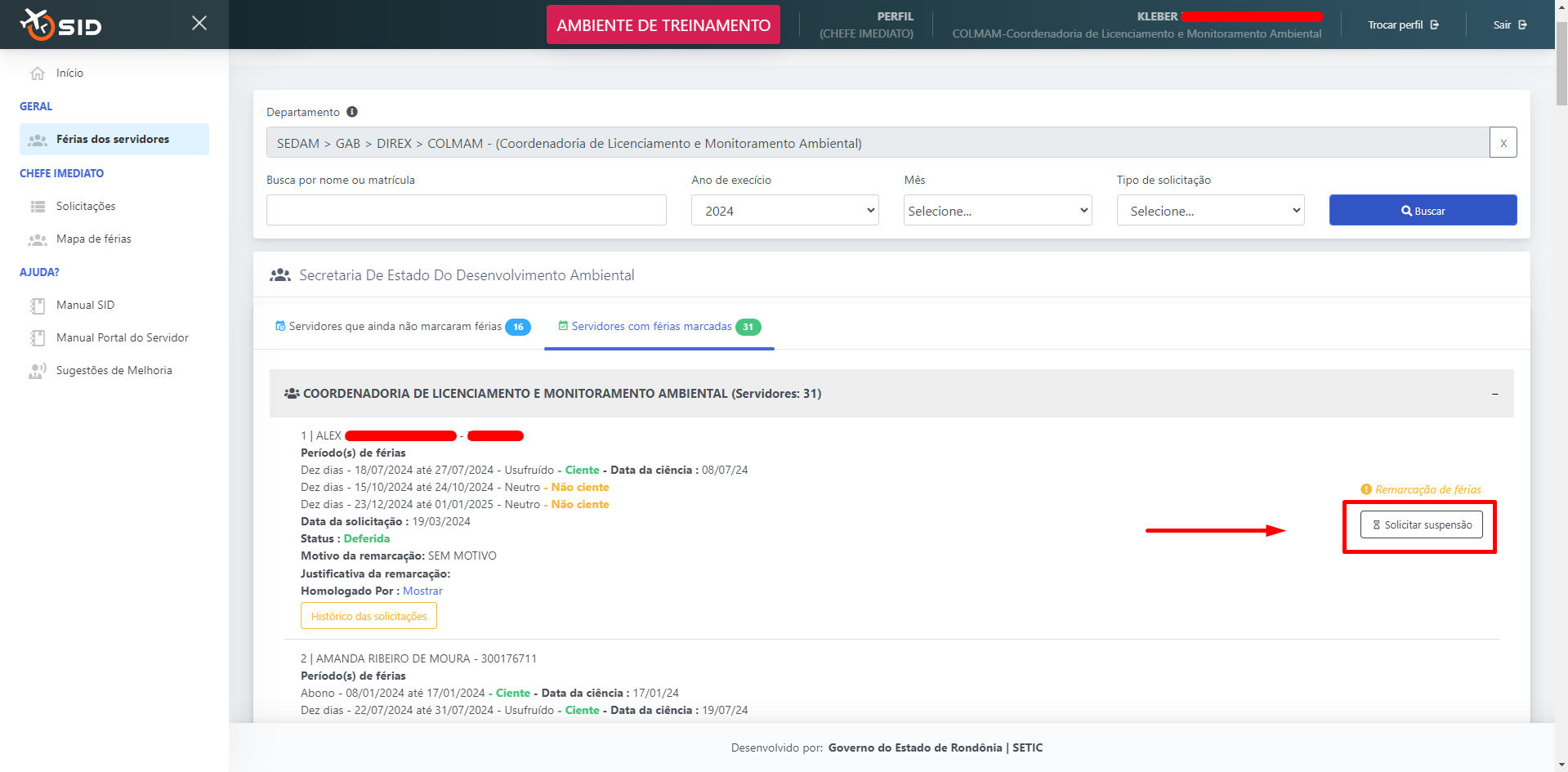Viewport: 1568px width, 772px height.
Task: Open Sugestões de Melhoria
Action: pyautogui.click(x=114, y=370)
